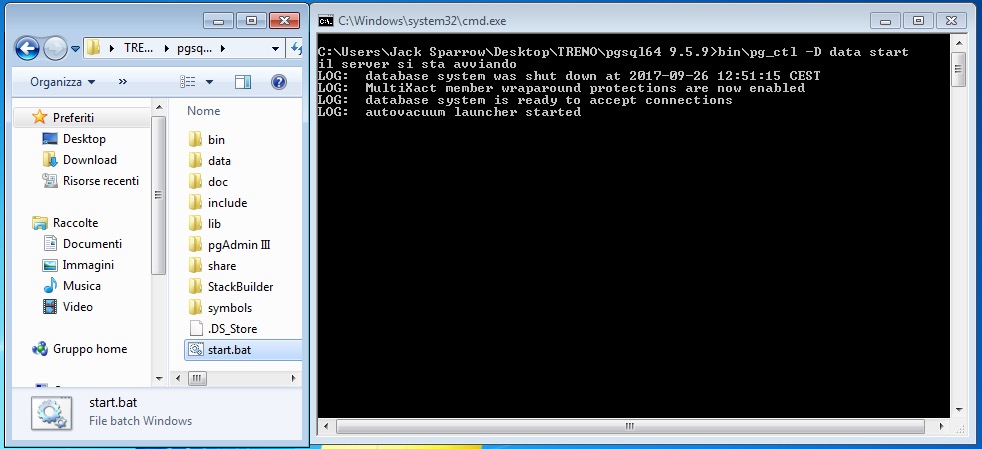Screen dimensions: 982x449
Task: Click the file list horizontal scrollbar thumb
Action: click(198, 379)
